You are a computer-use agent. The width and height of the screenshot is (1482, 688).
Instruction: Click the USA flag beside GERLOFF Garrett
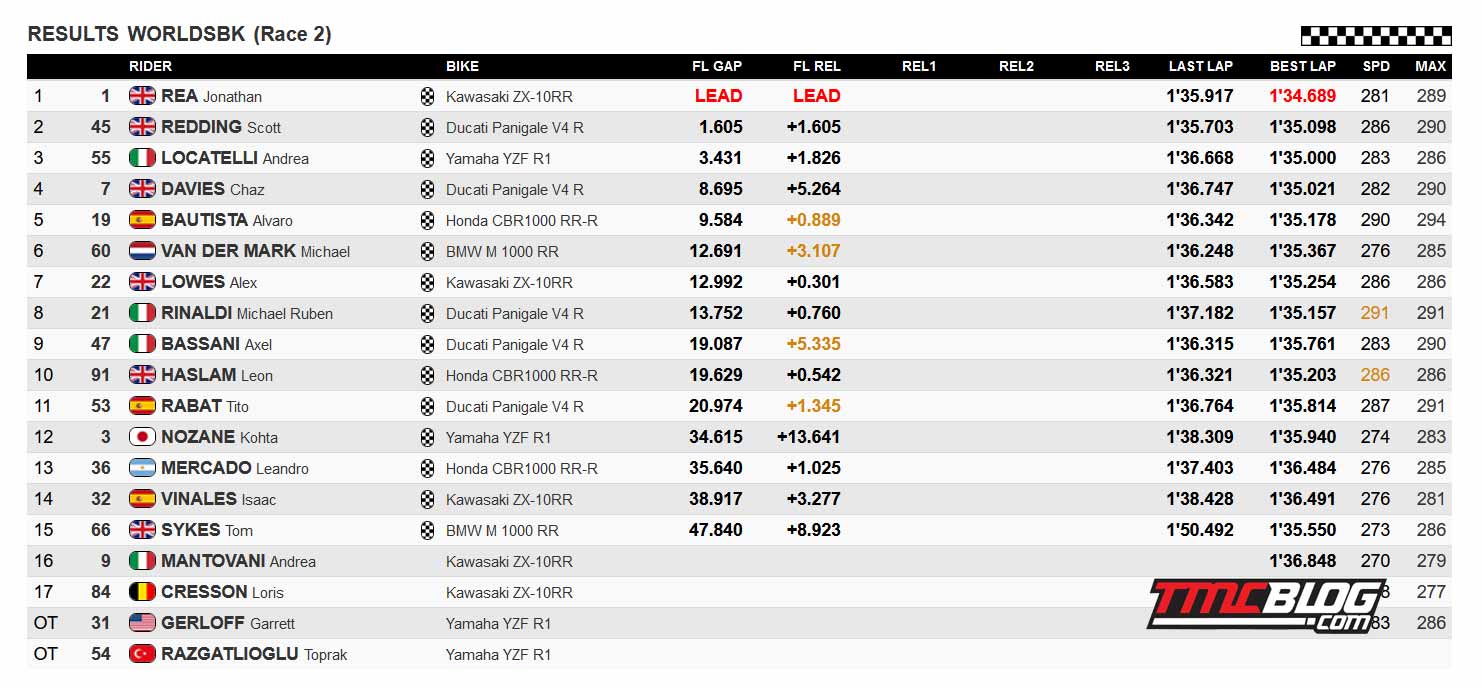click(143, 623)
